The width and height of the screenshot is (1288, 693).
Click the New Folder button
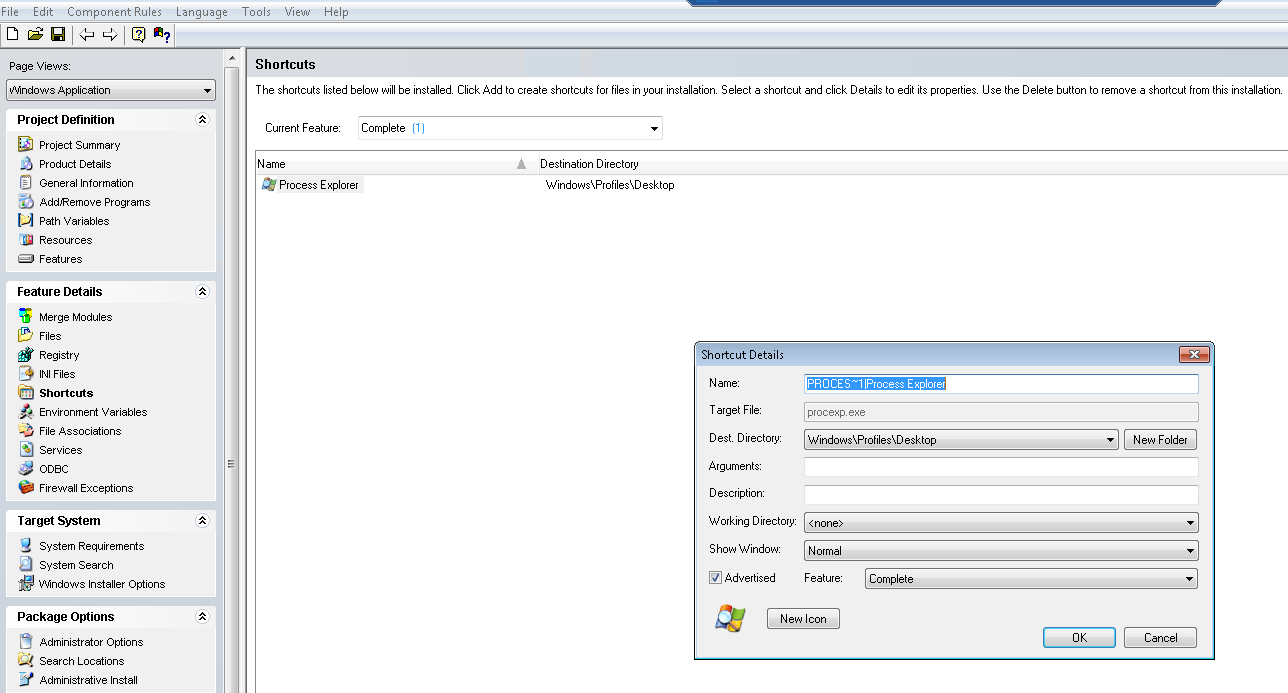[1160, 440]
